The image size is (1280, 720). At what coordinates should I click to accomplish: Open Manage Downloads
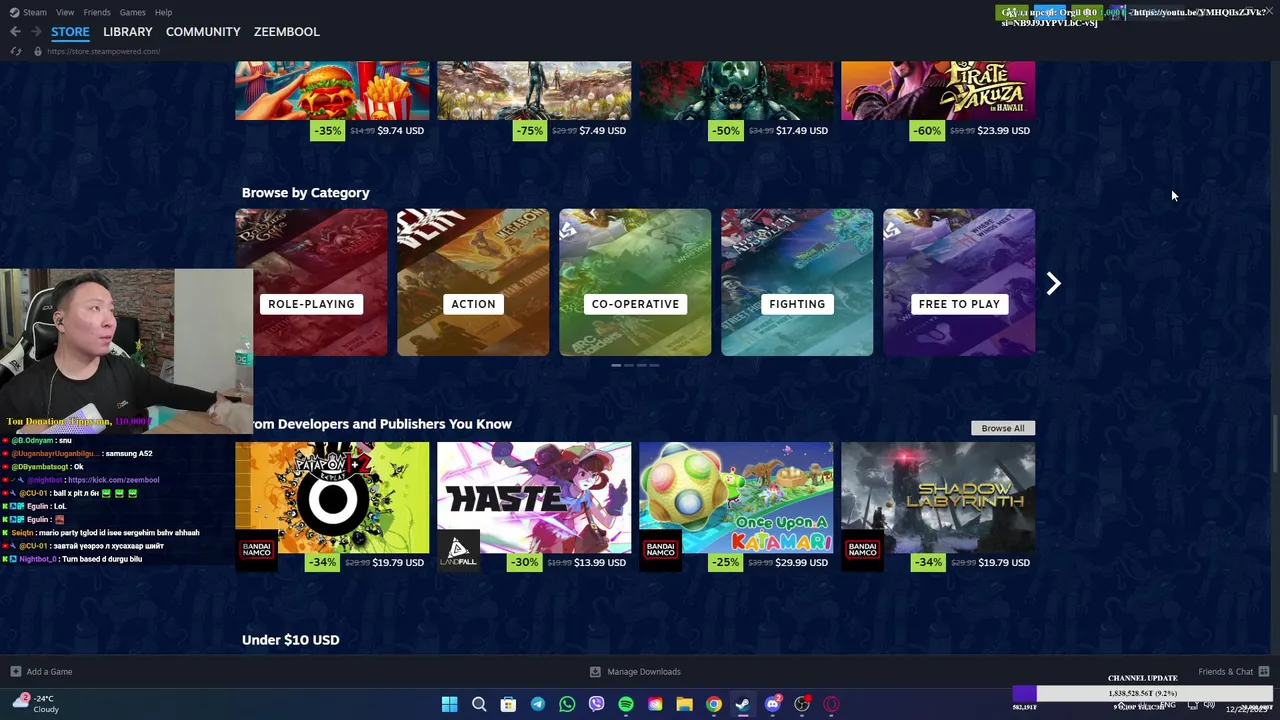pyautogui.click(x=635, y=672)
